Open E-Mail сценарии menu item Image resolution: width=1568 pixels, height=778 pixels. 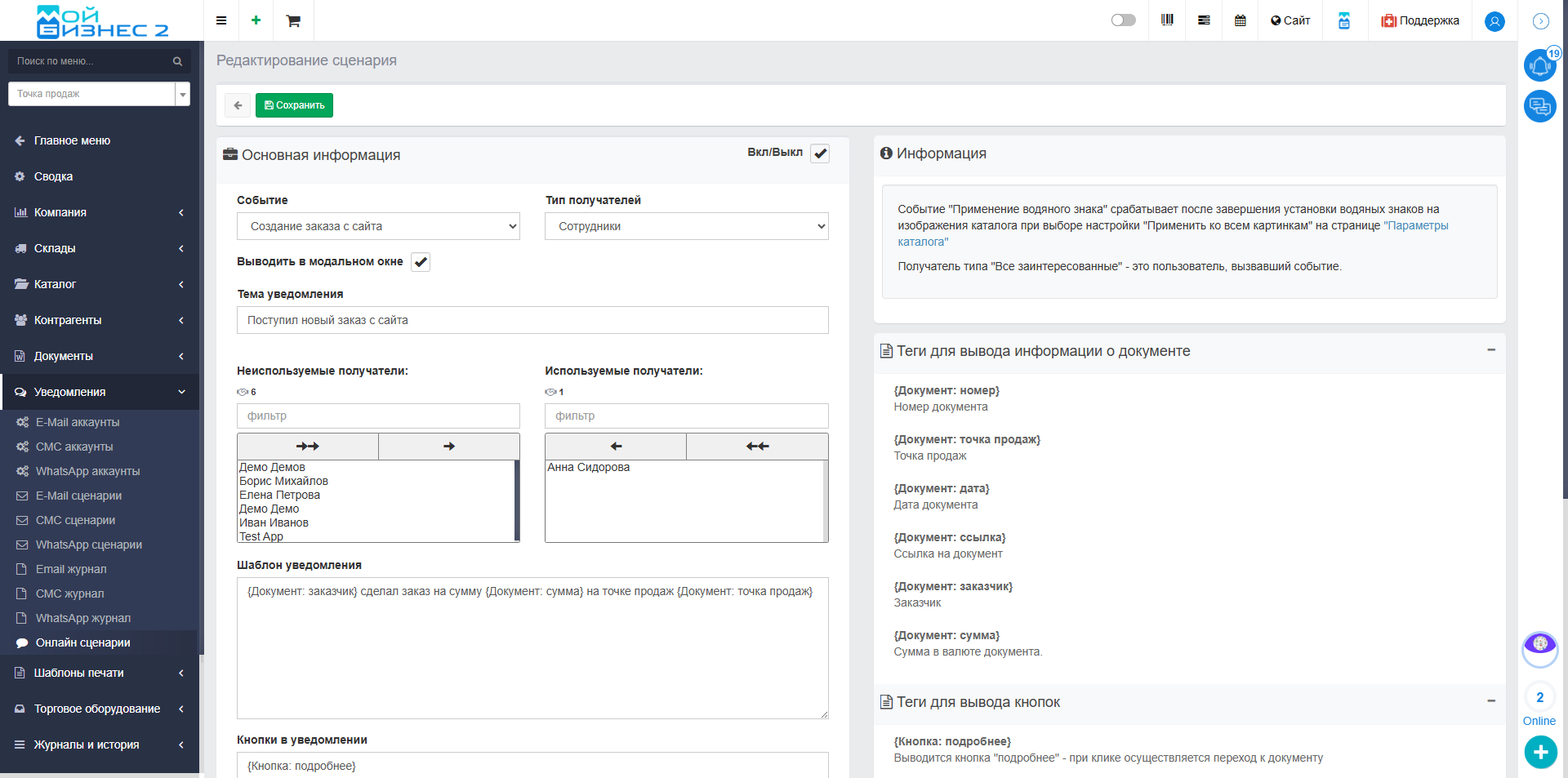point(78,496)
